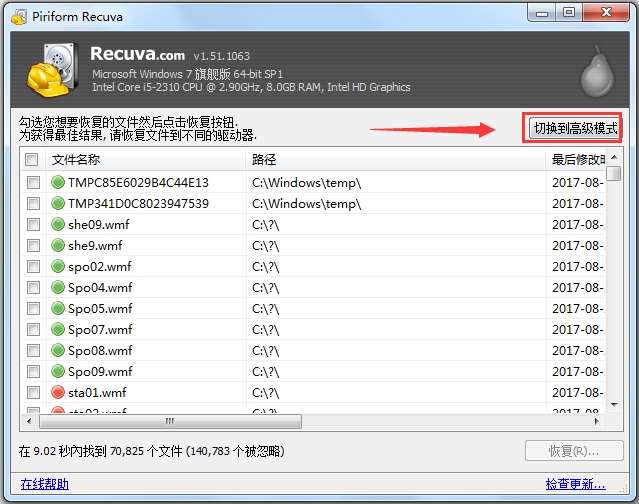The image size is (639, 504).
Task: Check the sta01.wmf checkbox
Action: click(33, 392)
